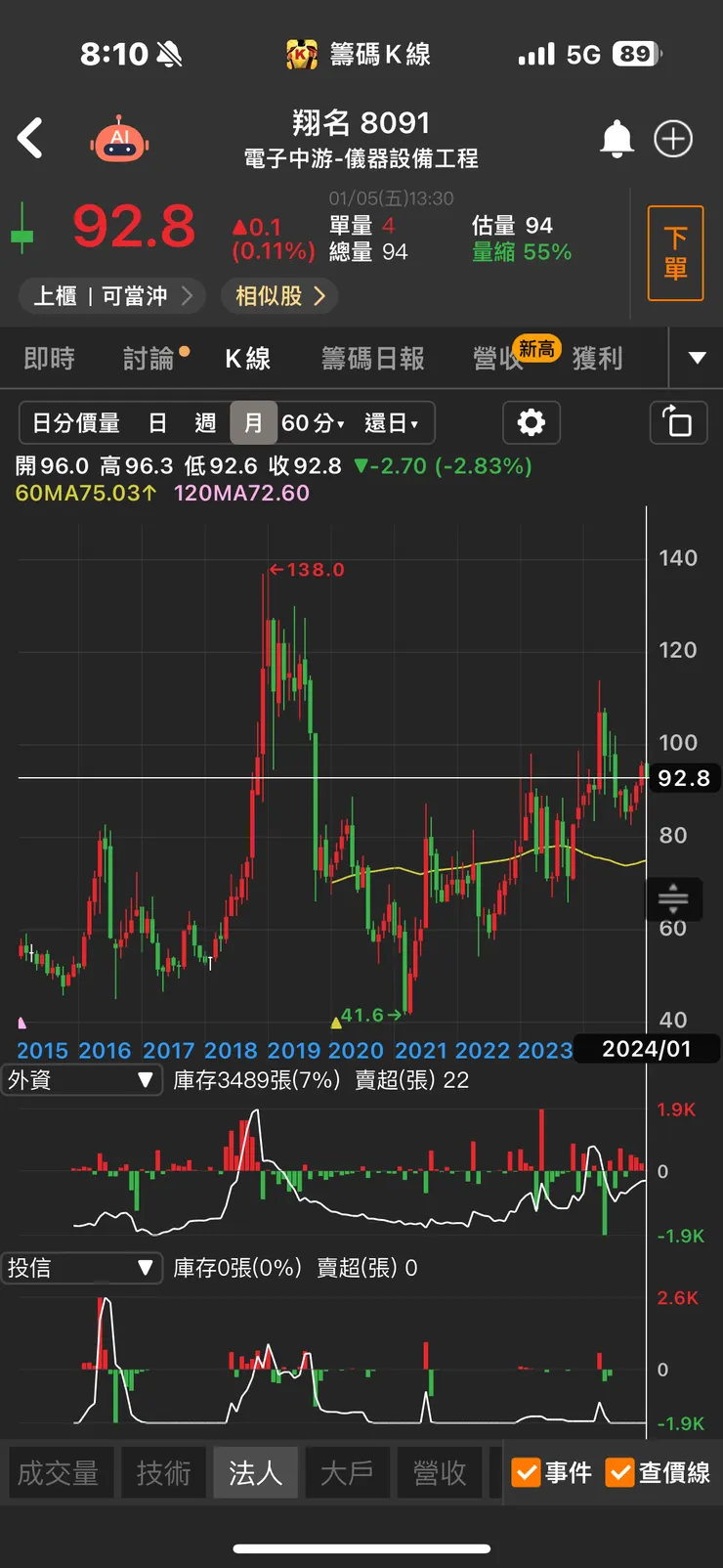Tap the yellow event marker triangle

(336, 1023)
